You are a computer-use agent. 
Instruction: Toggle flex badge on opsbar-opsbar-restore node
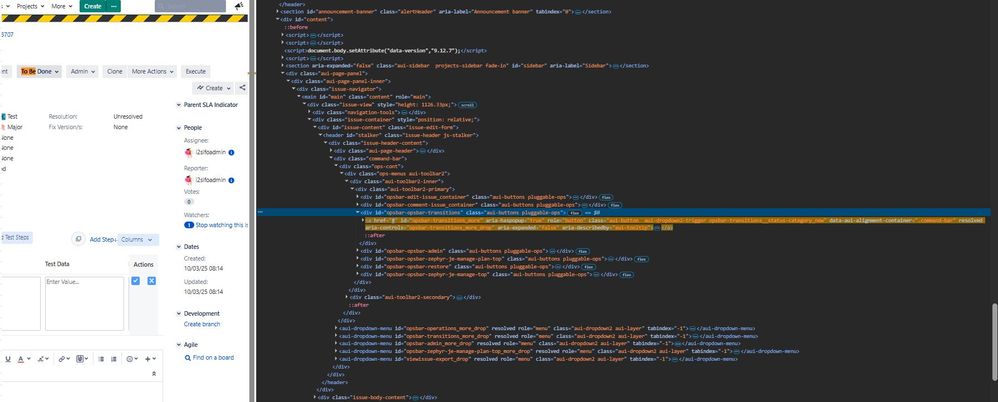[x=589, y=267]
